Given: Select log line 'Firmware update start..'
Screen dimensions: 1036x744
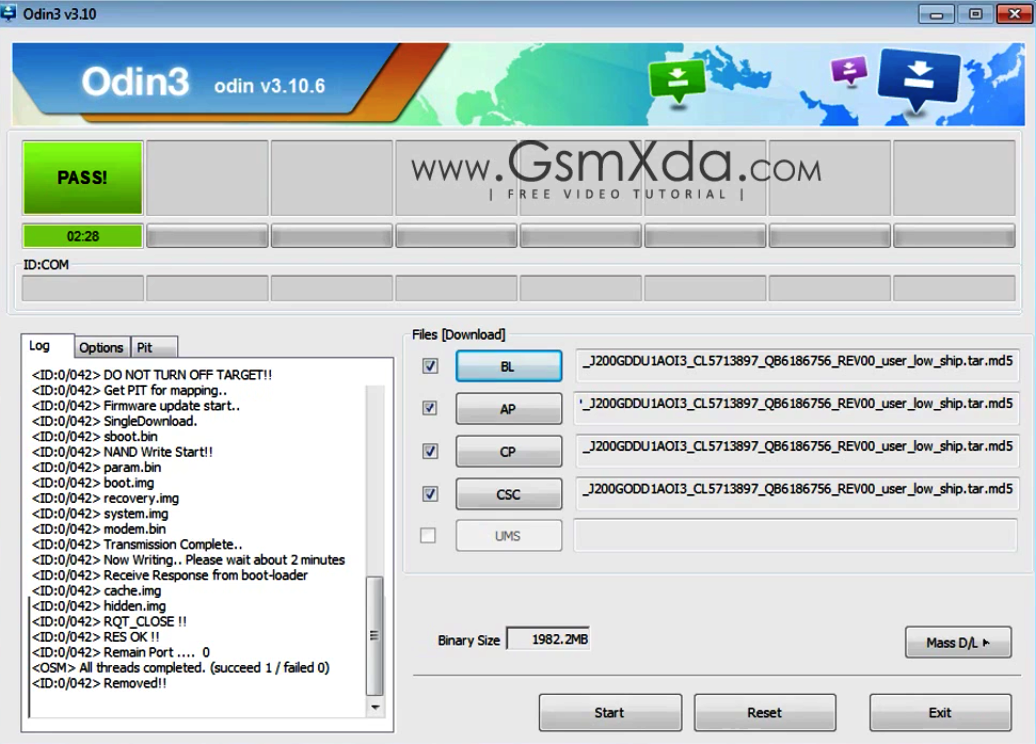Looking at the screenshot, I should click(135, 406).
